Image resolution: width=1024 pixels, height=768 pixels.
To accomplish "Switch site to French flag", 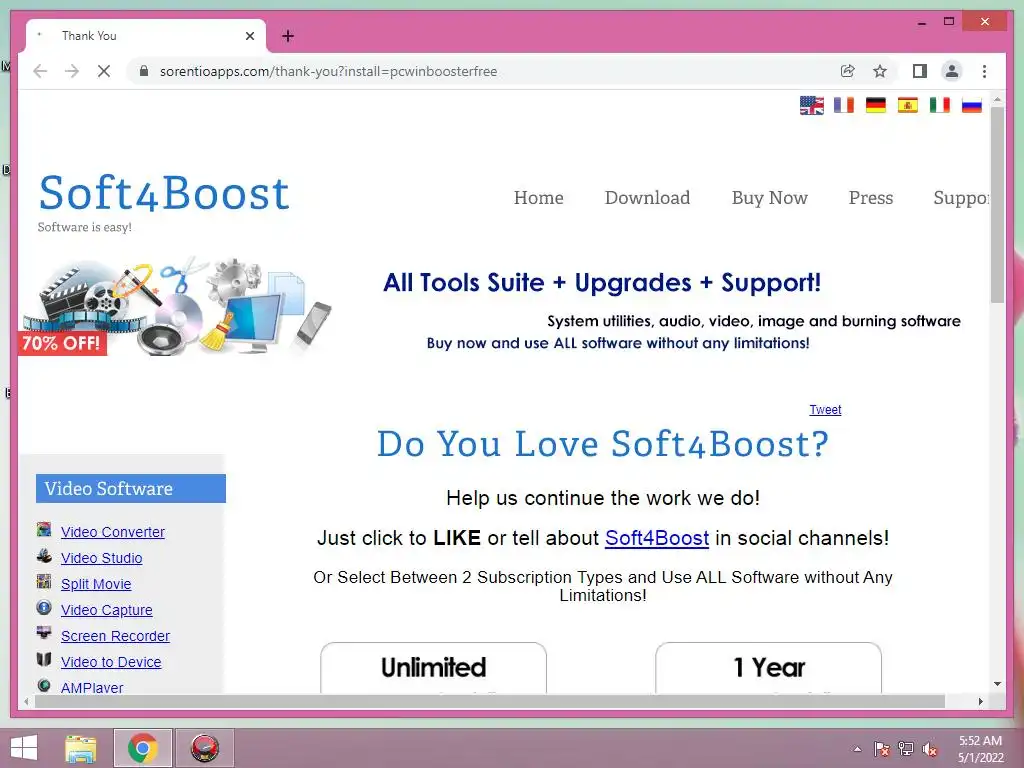I will click(844, 105).
